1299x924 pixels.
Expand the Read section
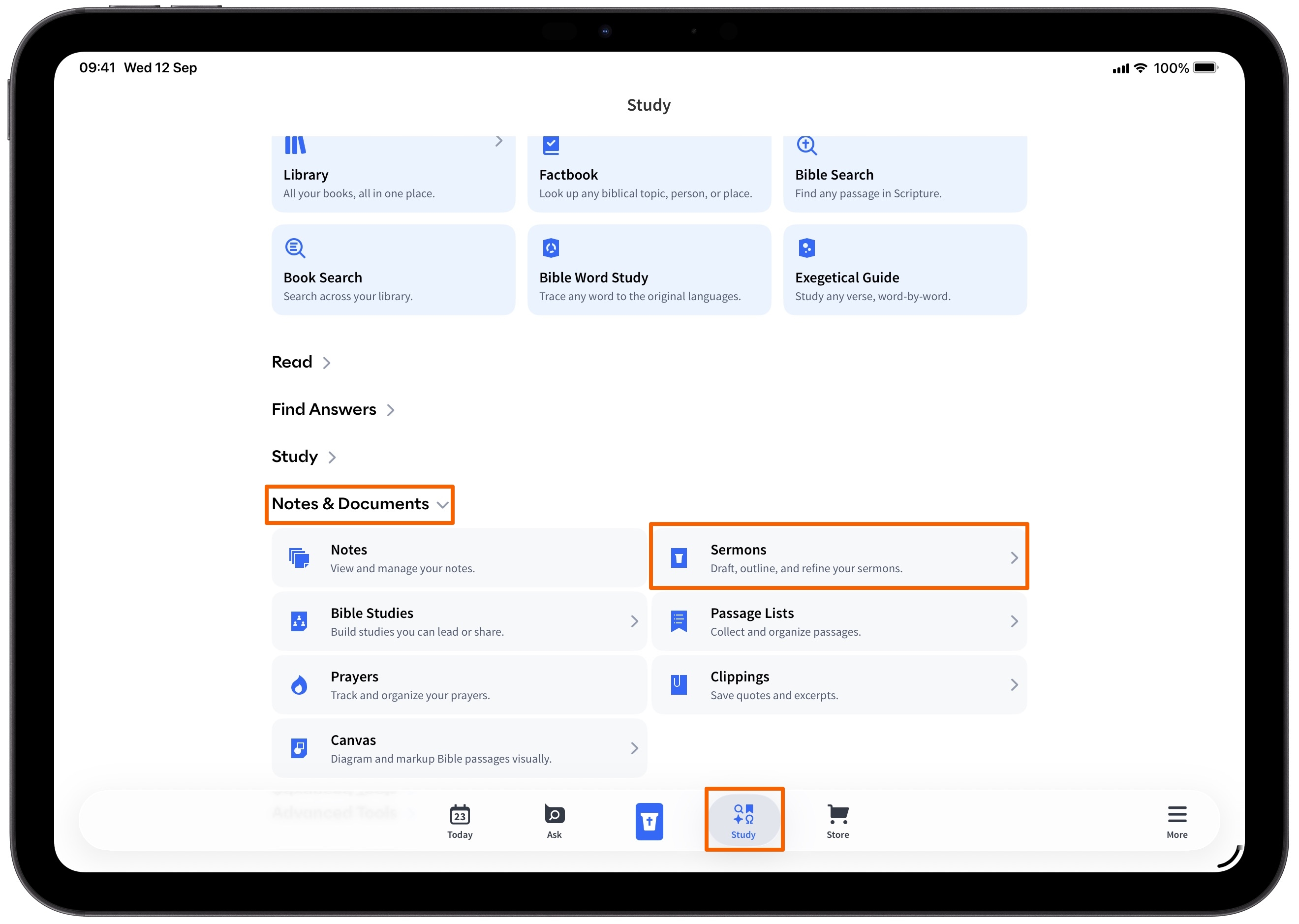[301, 363]
